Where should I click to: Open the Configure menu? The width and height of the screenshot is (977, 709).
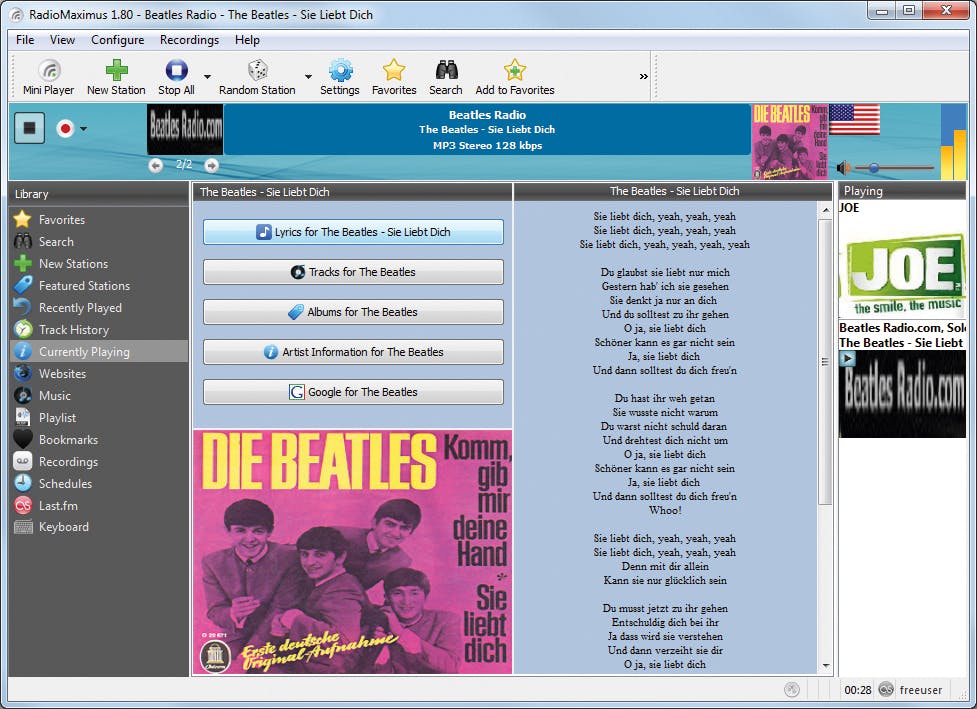118,40
